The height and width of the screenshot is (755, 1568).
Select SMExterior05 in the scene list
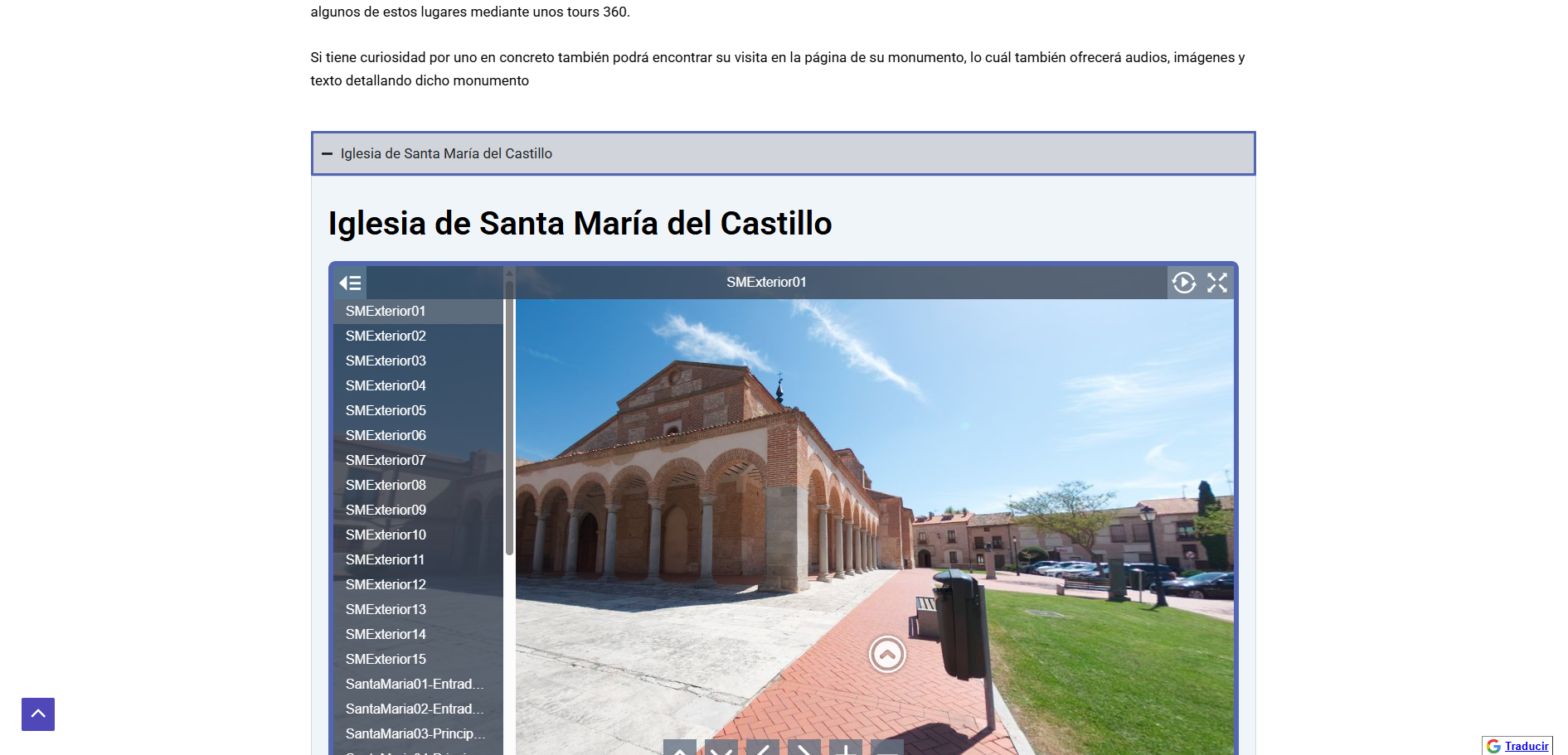[418, 410]
